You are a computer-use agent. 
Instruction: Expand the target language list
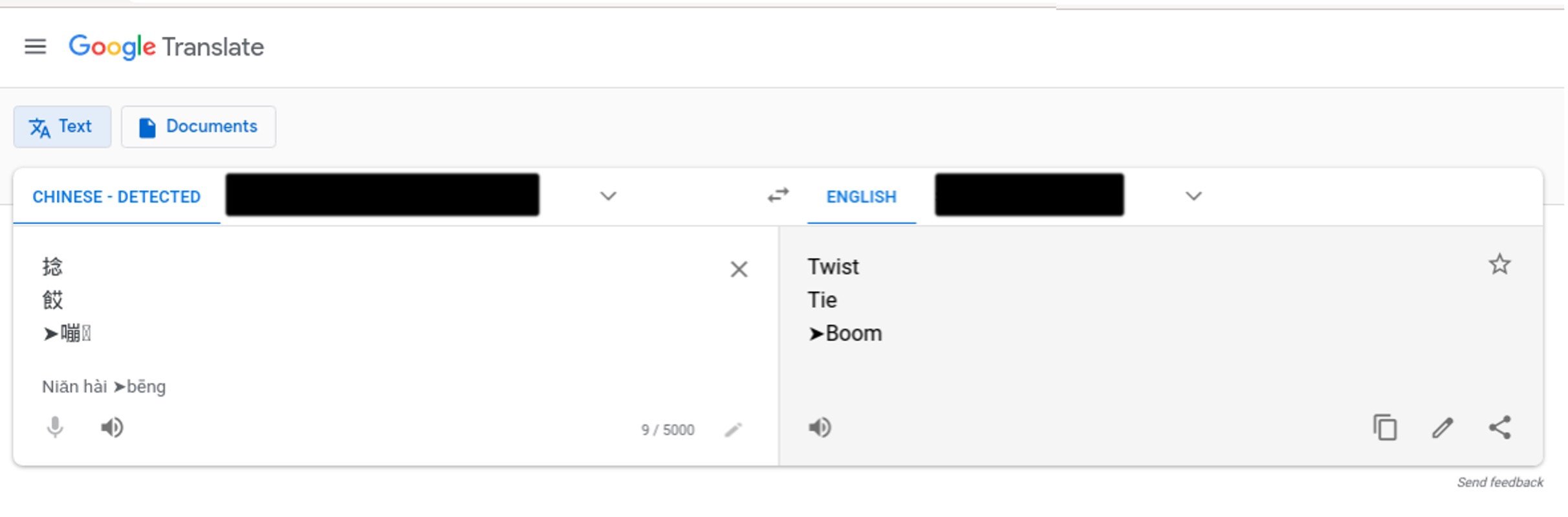[x=1193, y=196]
